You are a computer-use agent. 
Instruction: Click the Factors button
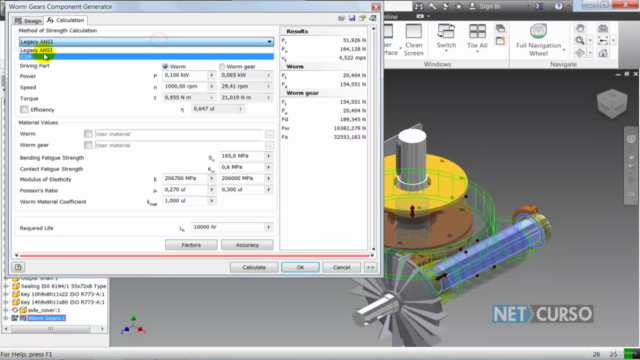[x=191, y=245]
